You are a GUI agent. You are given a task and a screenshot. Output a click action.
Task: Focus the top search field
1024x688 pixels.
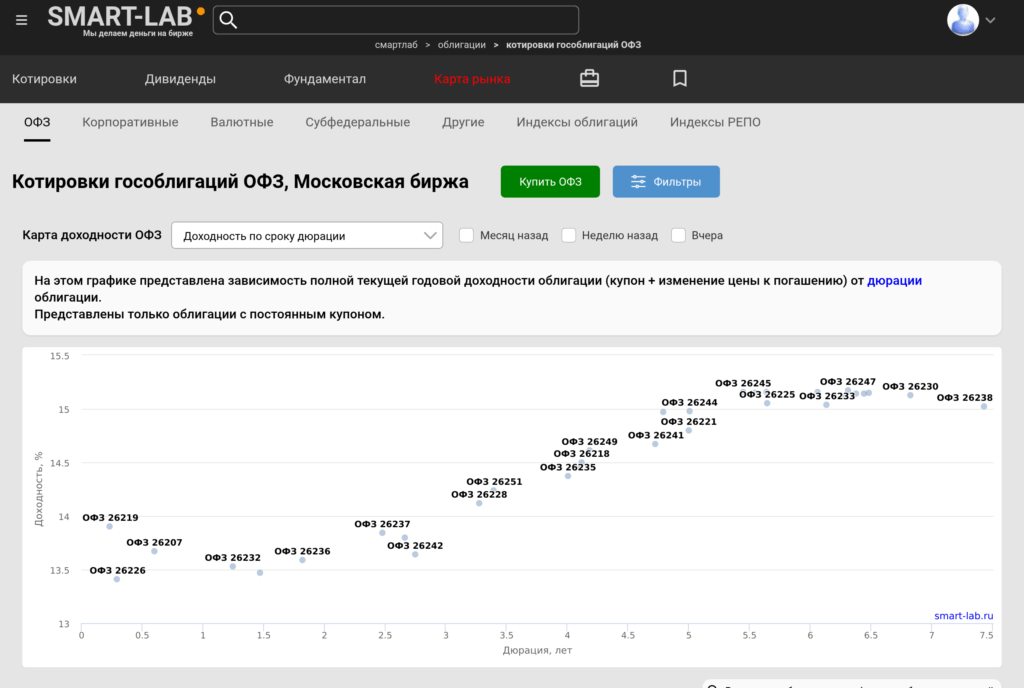click(x=396, y=20)
